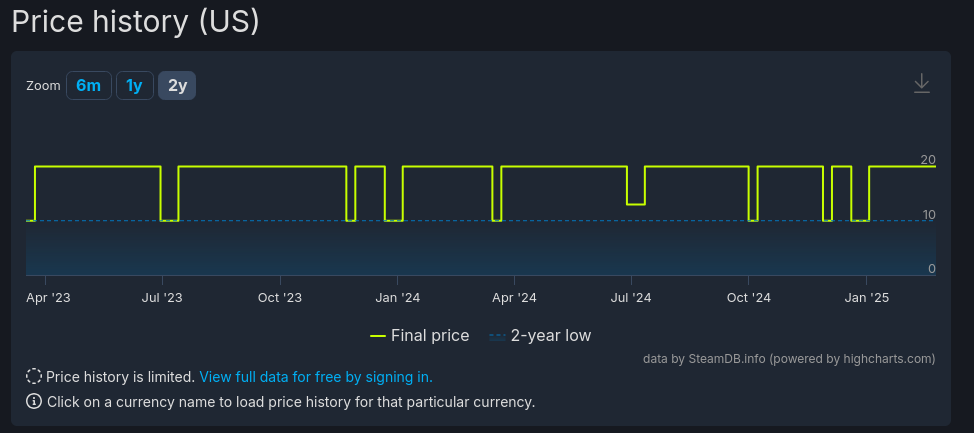Click the Jan '24 axis date label
974x433 pixels.
click(x=398, y=297)
